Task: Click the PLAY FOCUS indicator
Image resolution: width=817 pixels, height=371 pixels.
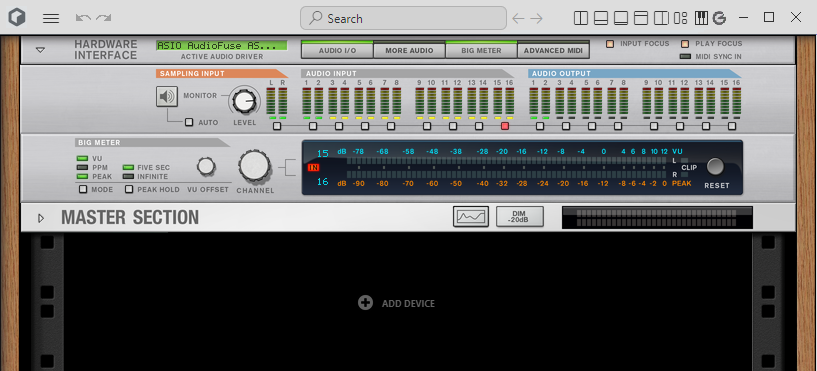Action: click(x=685, y=44)
